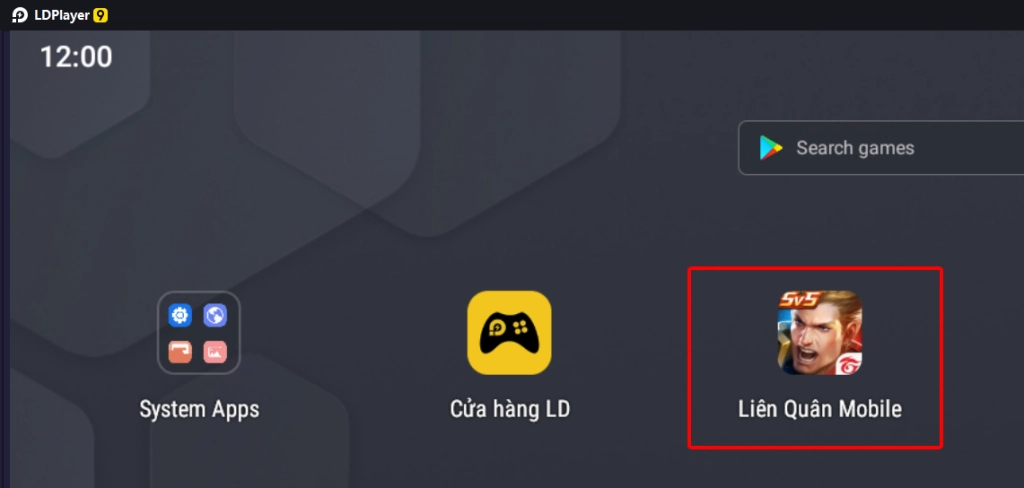Viewport: 1024px width, 488px height.
Task: Click the yellow 9 version badge
Action: (100, 15)
